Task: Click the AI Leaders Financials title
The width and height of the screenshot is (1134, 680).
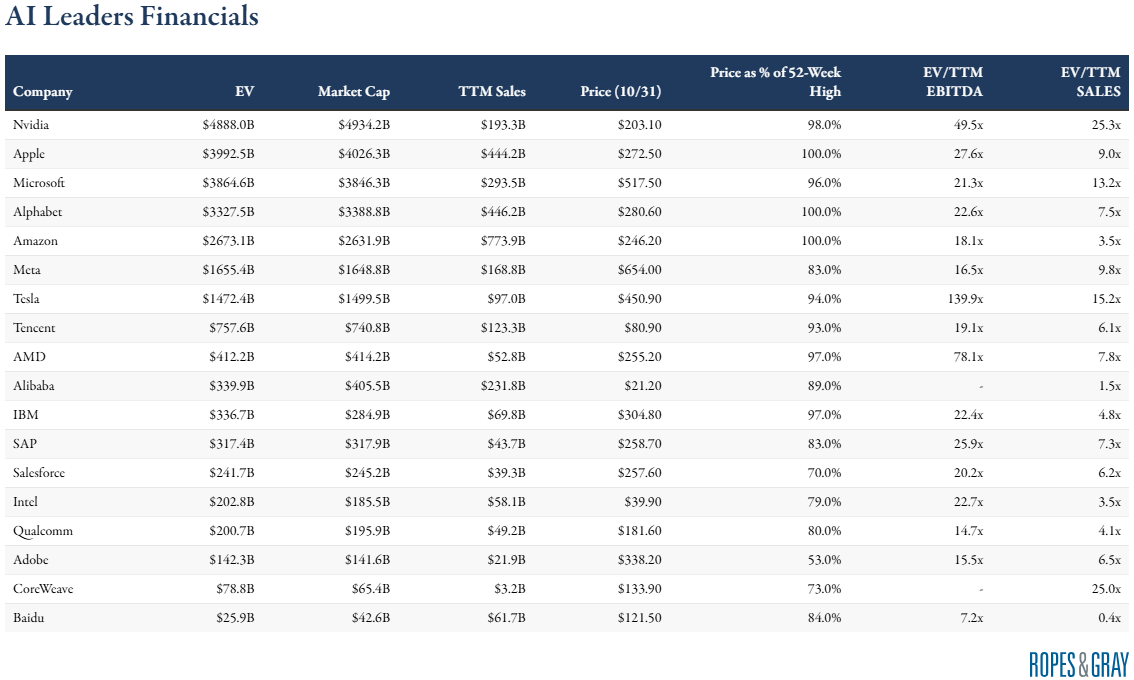Action: pos(132,17)
